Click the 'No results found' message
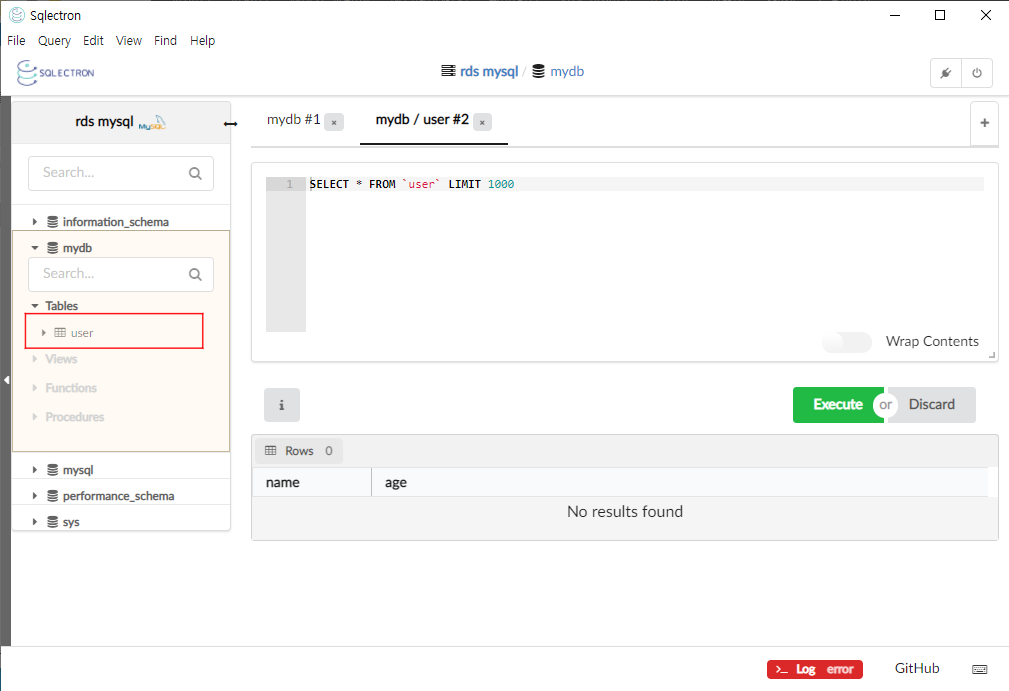Image resolution: width=1009 pixels, height=691 pixels. coord(625,511)
